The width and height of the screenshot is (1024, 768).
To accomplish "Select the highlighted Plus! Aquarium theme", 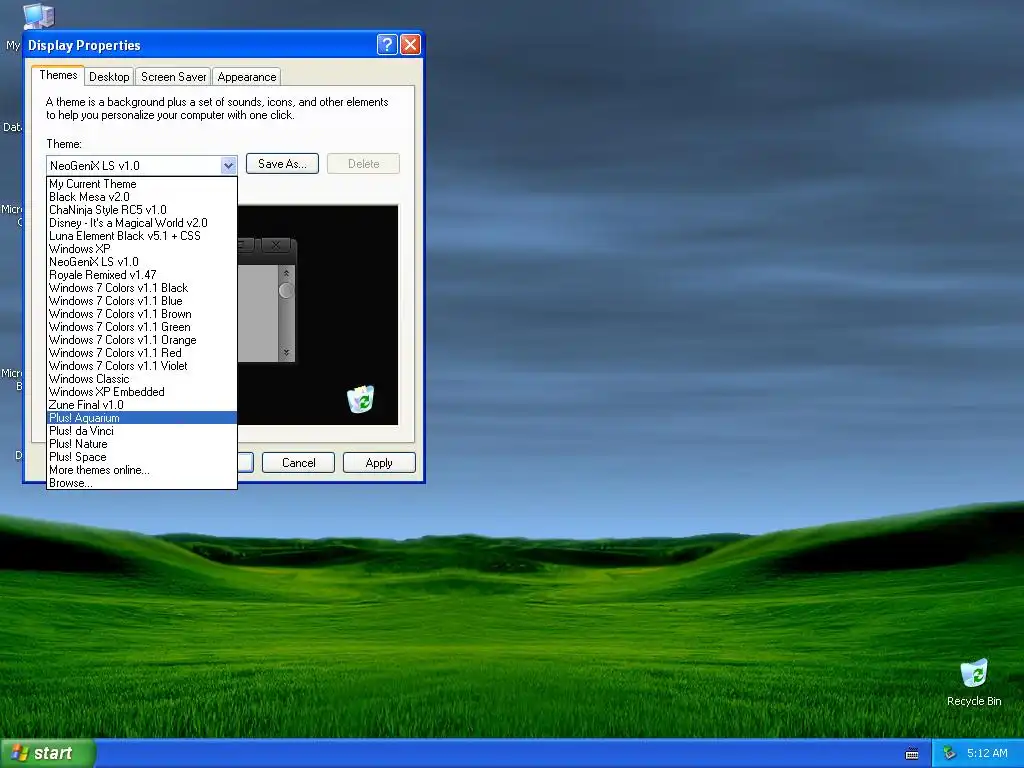I will coord(142,418).
